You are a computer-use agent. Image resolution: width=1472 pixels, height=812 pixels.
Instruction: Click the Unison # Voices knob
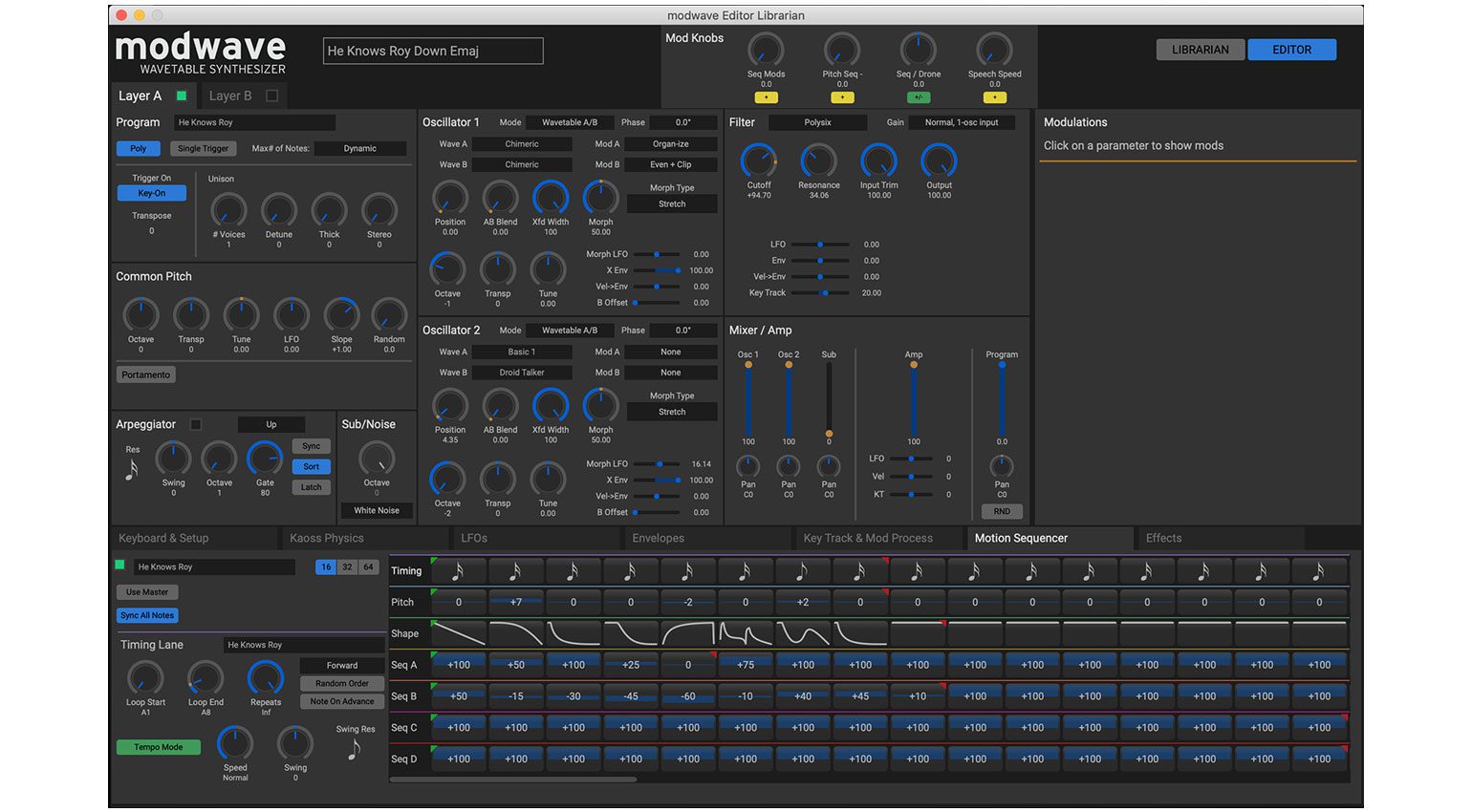point(228,210)
